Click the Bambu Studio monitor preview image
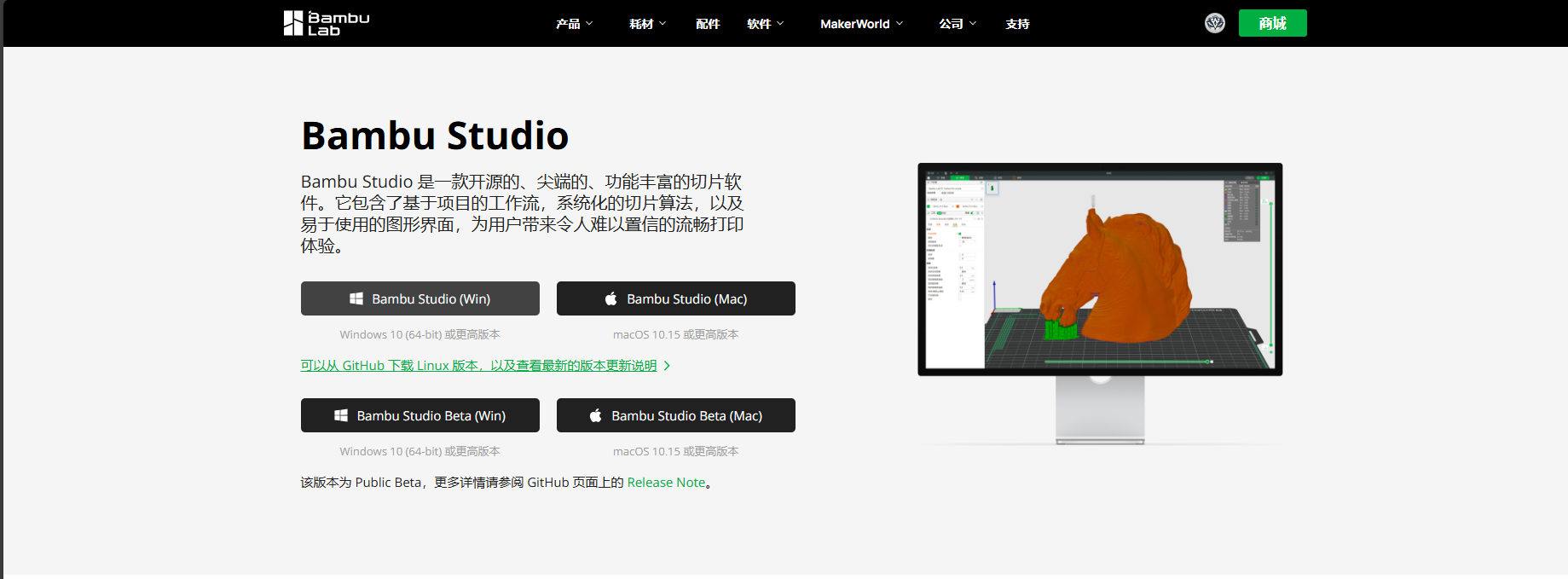Viewport: 1568px width, 579px height. click(1100, 303)
